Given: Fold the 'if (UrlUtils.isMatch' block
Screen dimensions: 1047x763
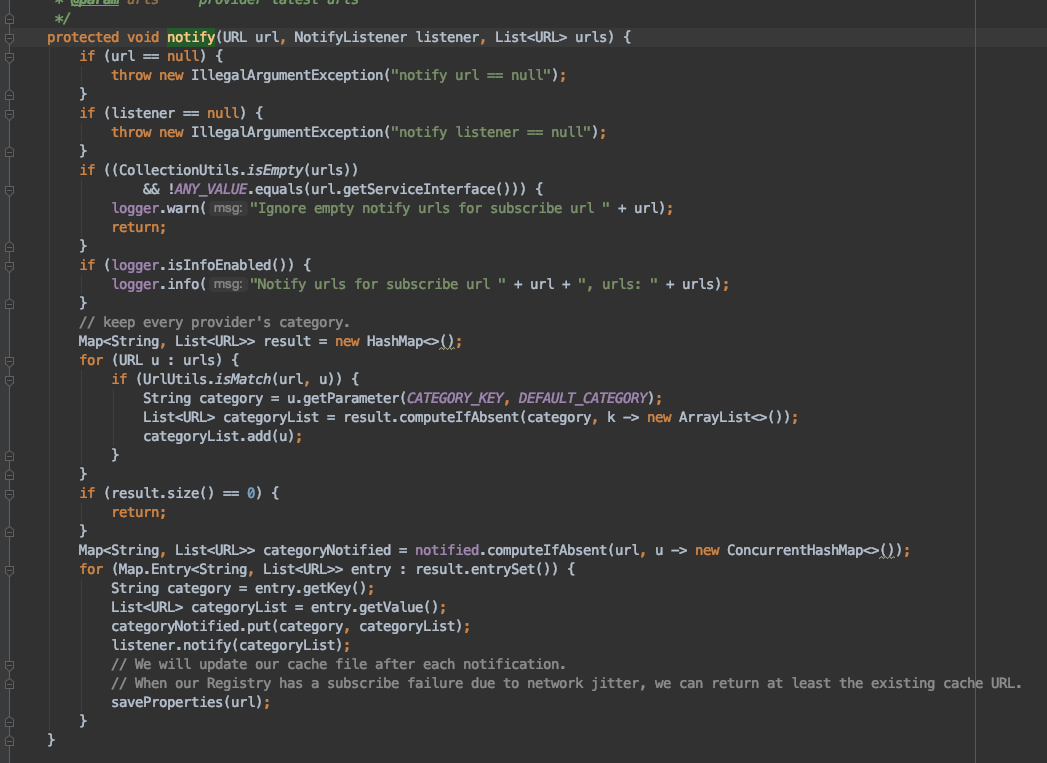Looking at the screenshot, I should click(9, 380).
